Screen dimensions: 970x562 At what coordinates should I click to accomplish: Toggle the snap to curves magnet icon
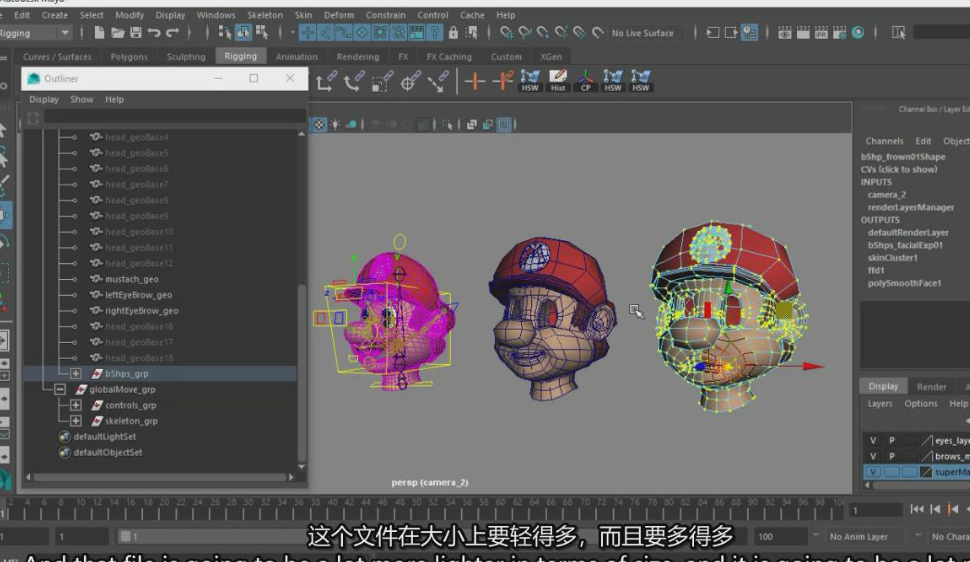[x=525, y=33]
